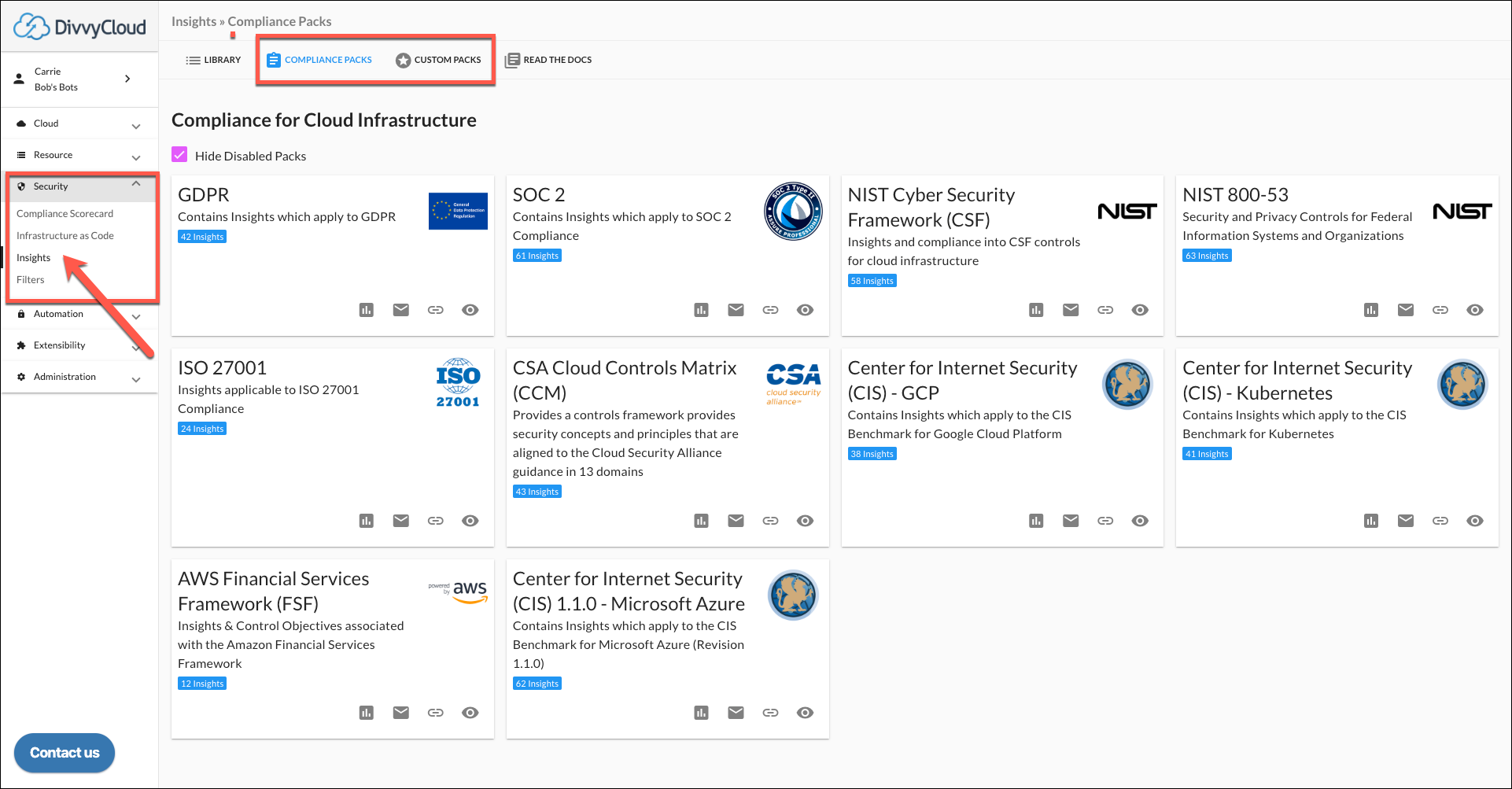Toggle ISO 27001 pack visibility eye

tap(470, 521)
